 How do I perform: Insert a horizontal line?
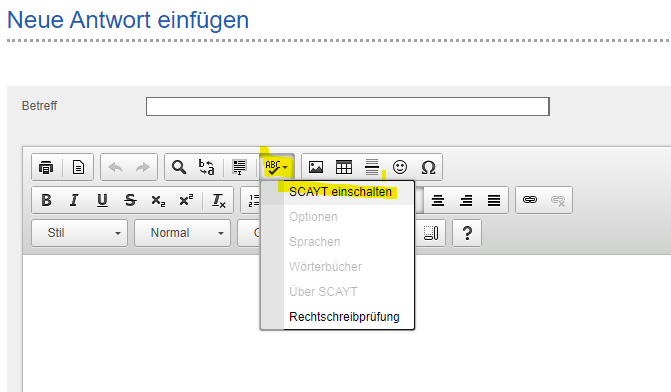(372, 167)
